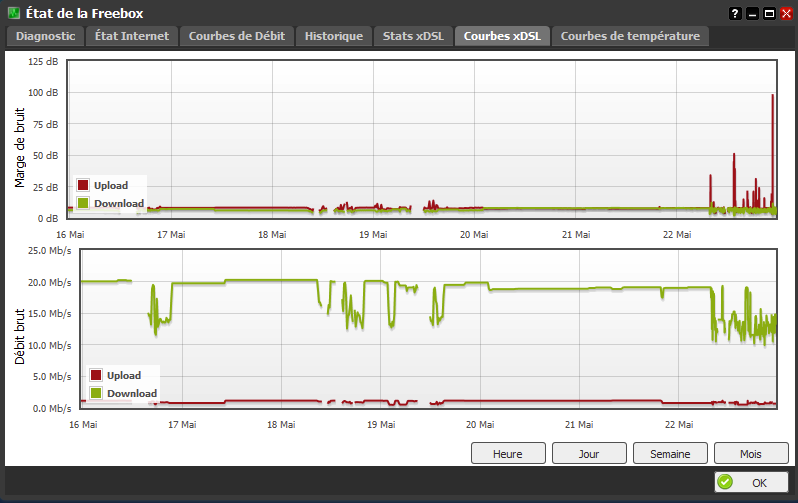
Task: Click the '100 dB' axis value
Action: pos(43,93)
